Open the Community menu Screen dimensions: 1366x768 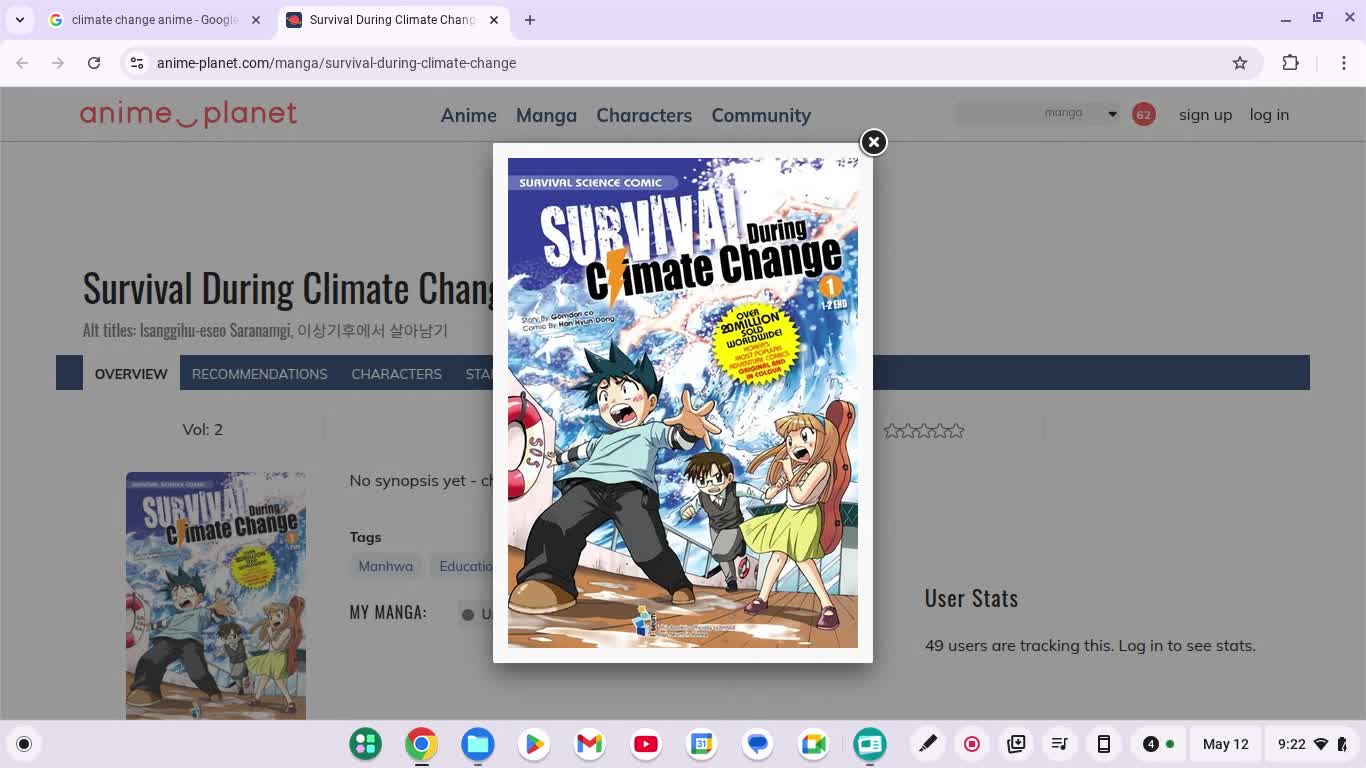[x=761, y=115]
